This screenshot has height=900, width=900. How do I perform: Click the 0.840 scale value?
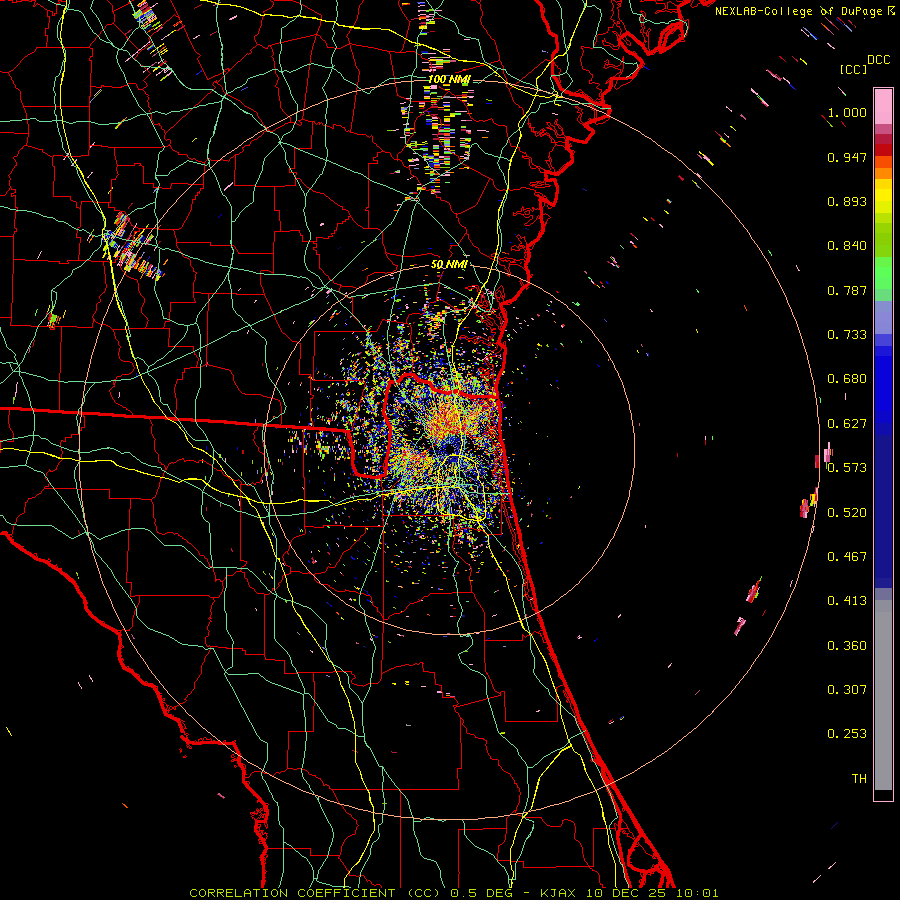[847, 246]
